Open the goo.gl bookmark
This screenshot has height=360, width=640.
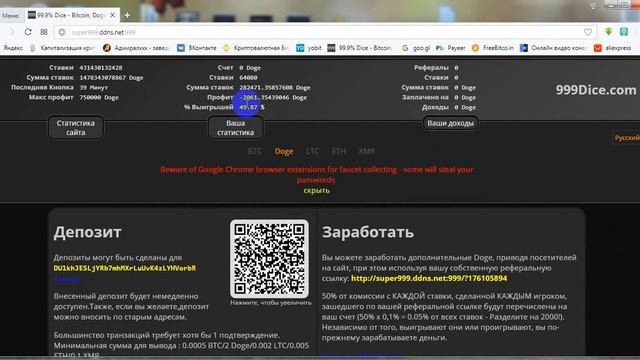point(416,48)
